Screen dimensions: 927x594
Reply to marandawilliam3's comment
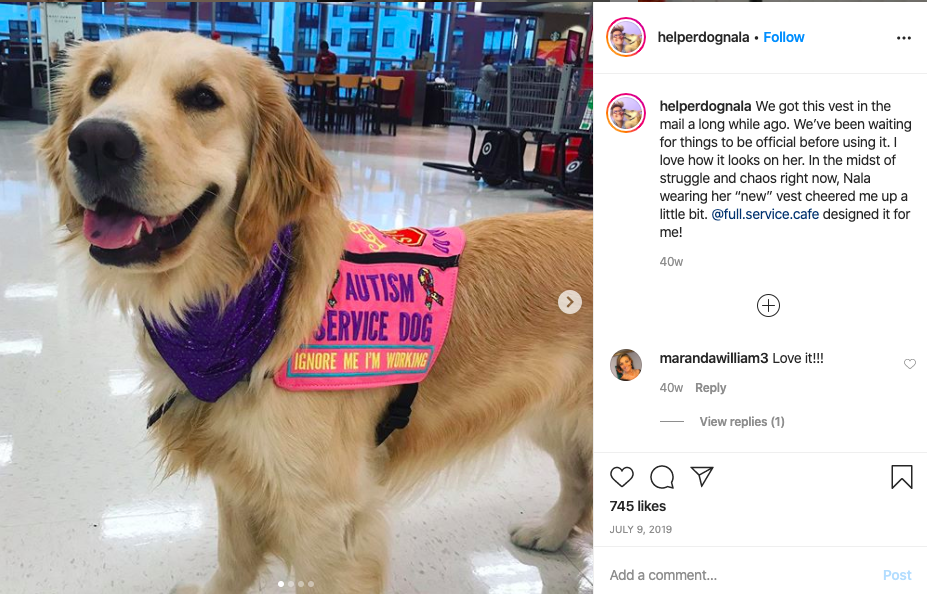710,388
